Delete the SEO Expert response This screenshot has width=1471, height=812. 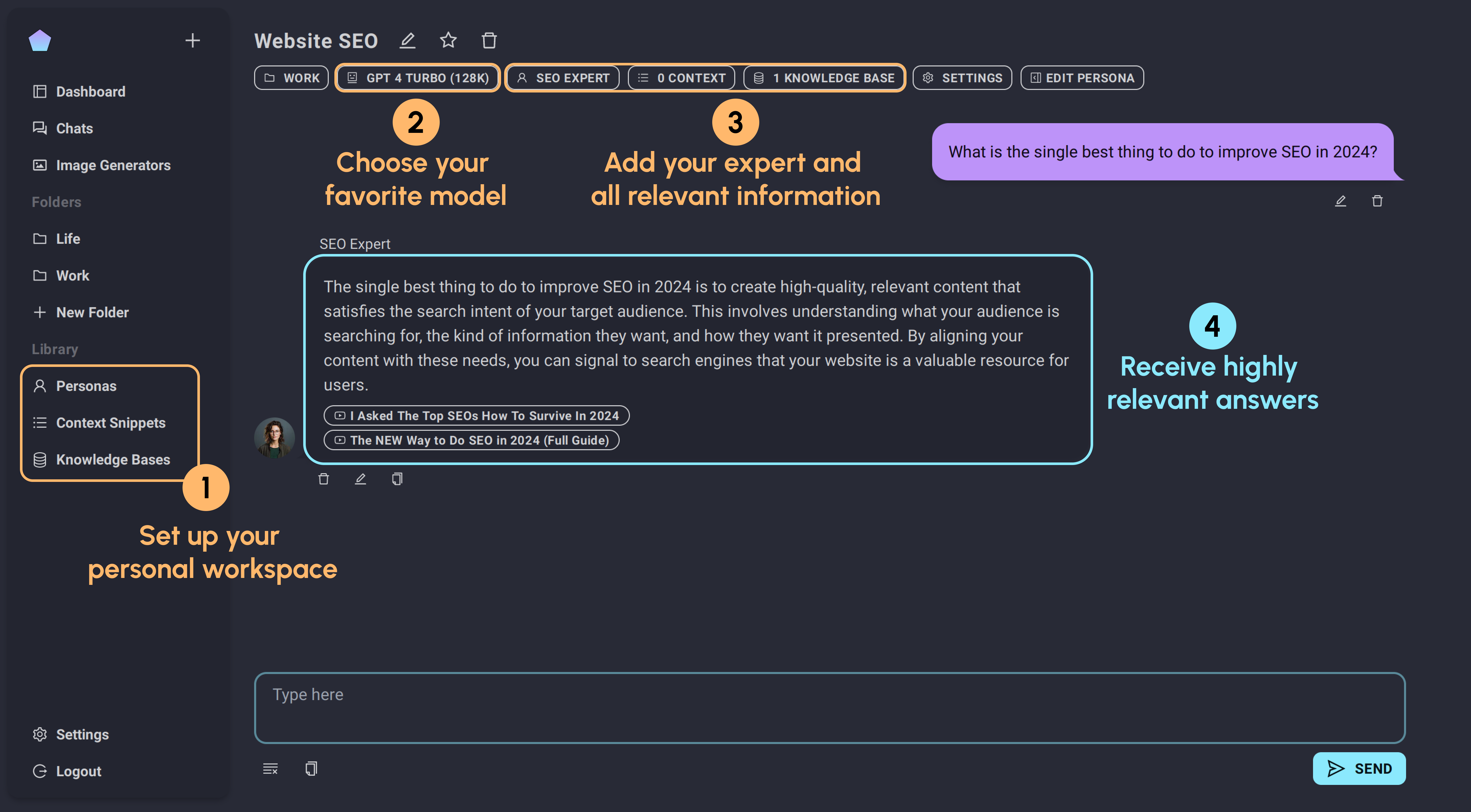[323, 479]
